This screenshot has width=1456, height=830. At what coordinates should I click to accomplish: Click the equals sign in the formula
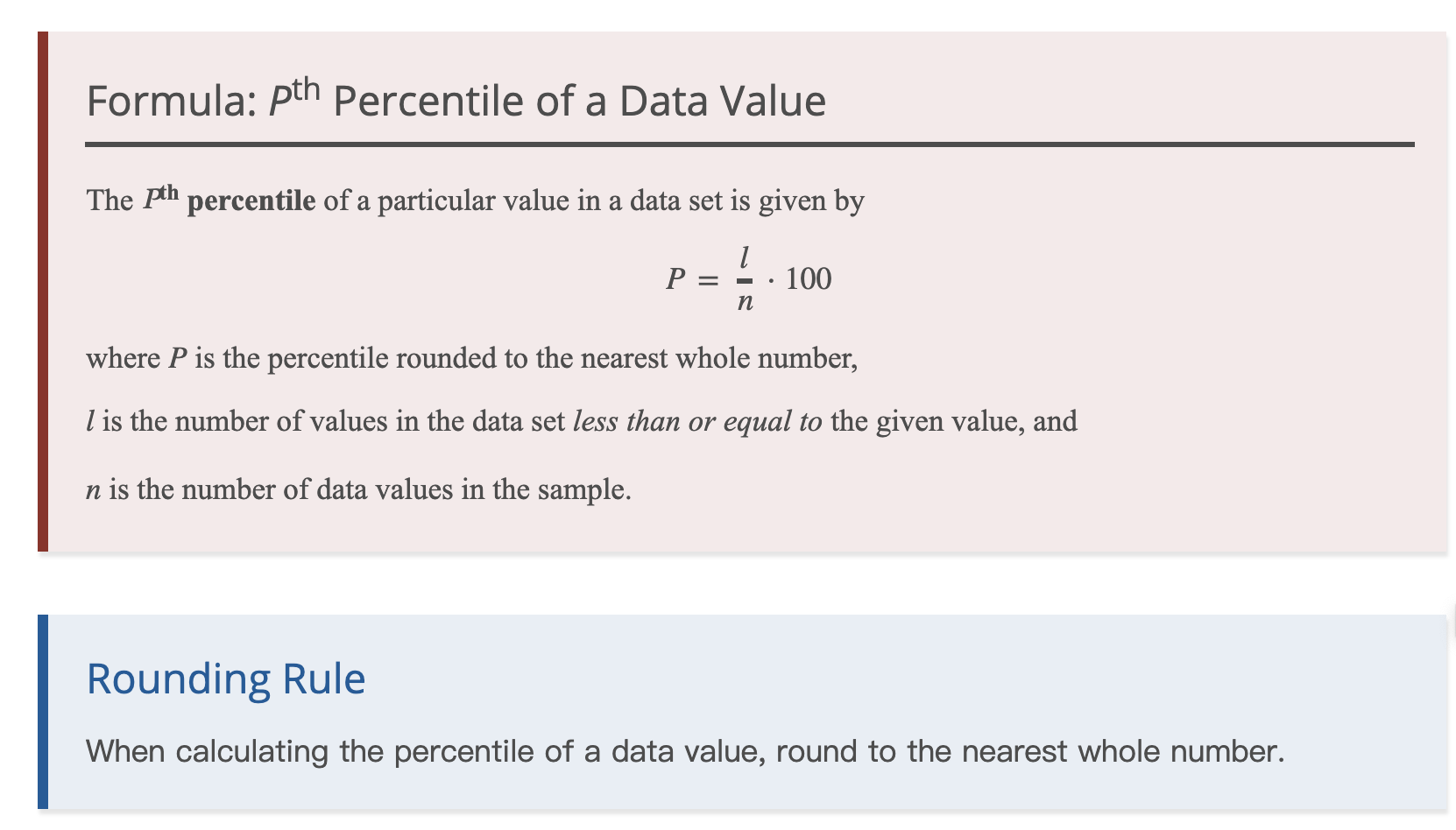(x=707, y=280)
